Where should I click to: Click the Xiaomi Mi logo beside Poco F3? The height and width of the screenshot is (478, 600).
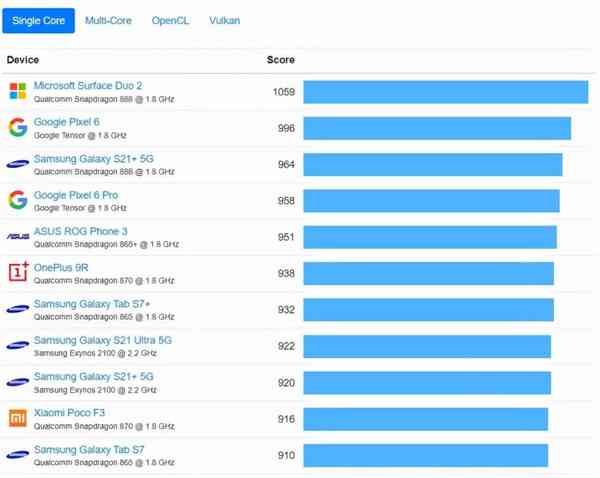[18, 418]
